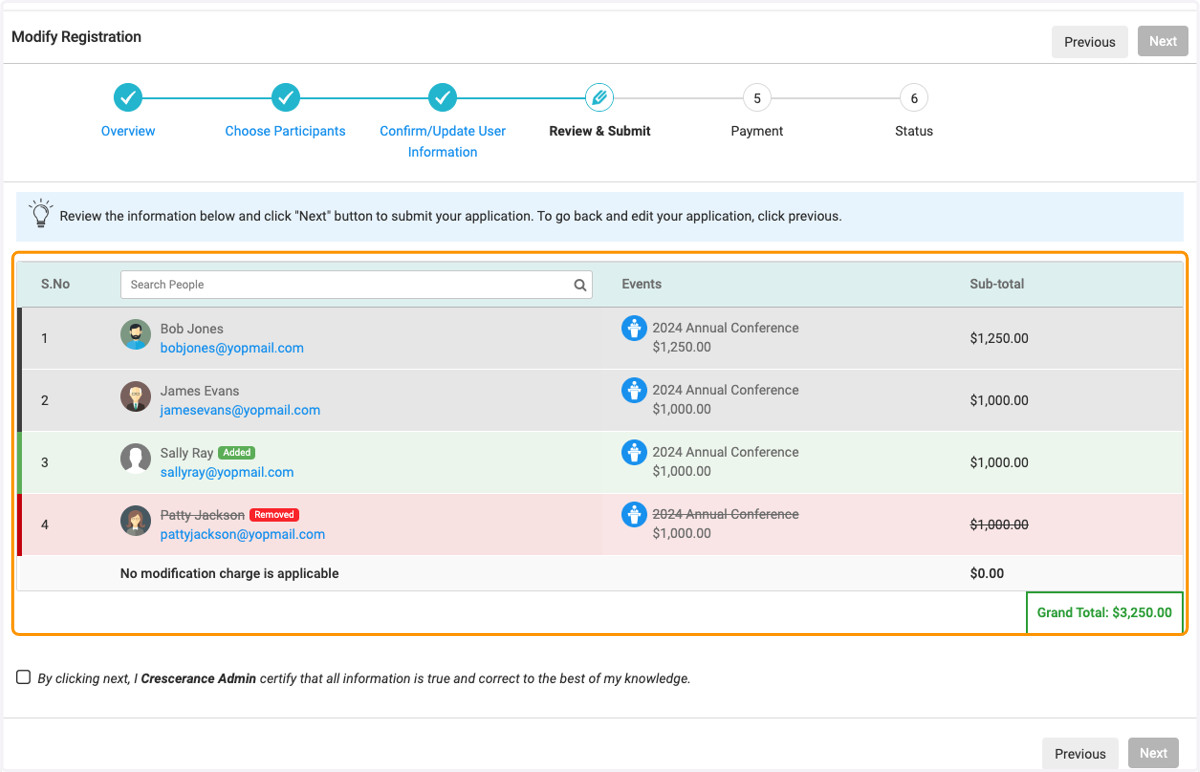Open the jamesevans@yopmail.com email link
This screenshot has width=1200, height=772.
point(240,410)
